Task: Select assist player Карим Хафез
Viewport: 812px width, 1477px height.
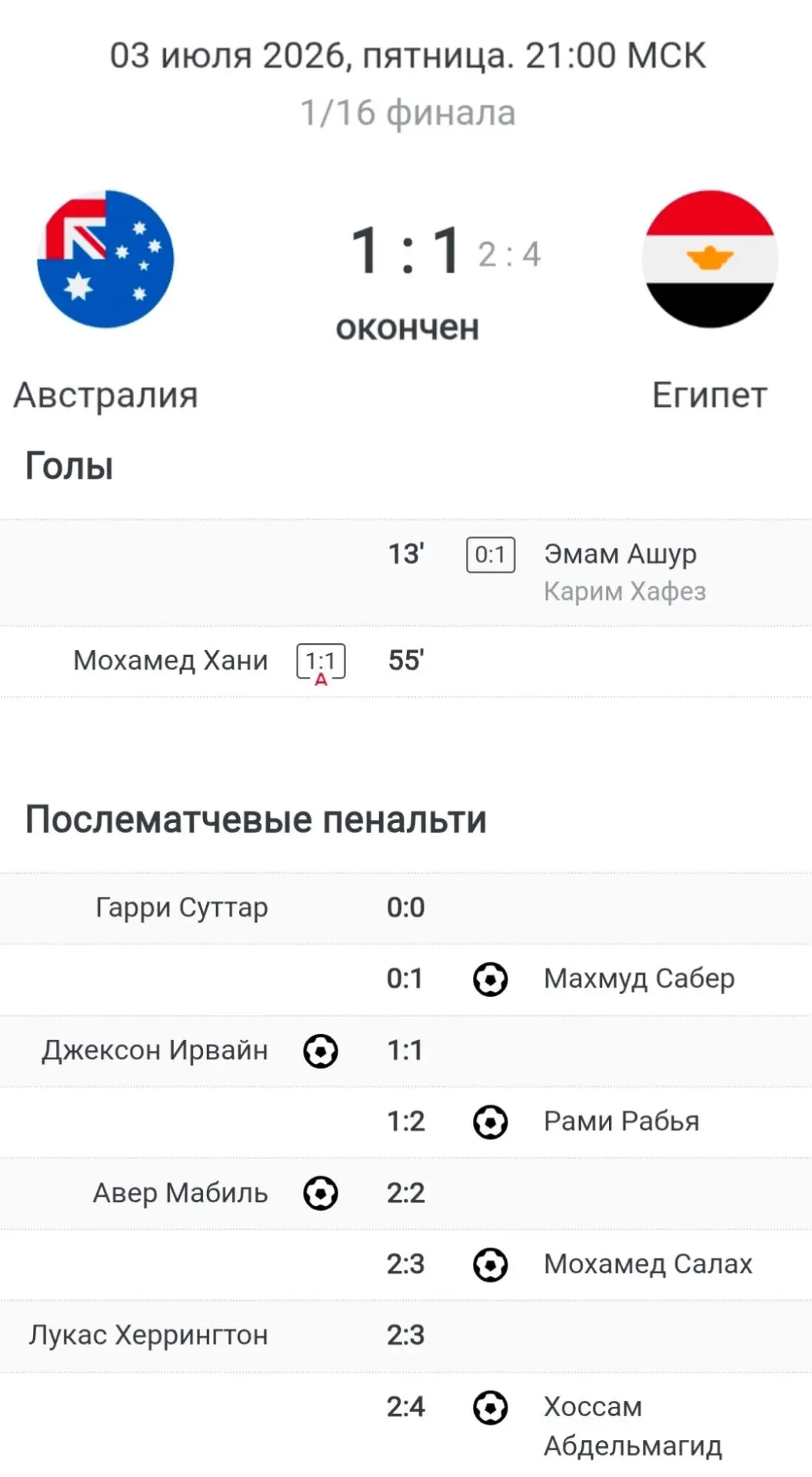Action: [624, 591]
